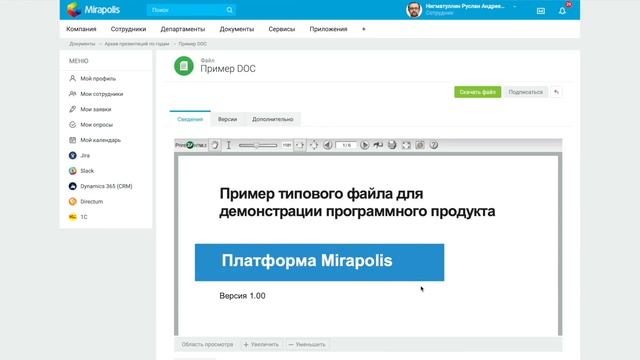Open Мои сотрудники in the sidebar
640x360 pixels.
pos(102,94)
